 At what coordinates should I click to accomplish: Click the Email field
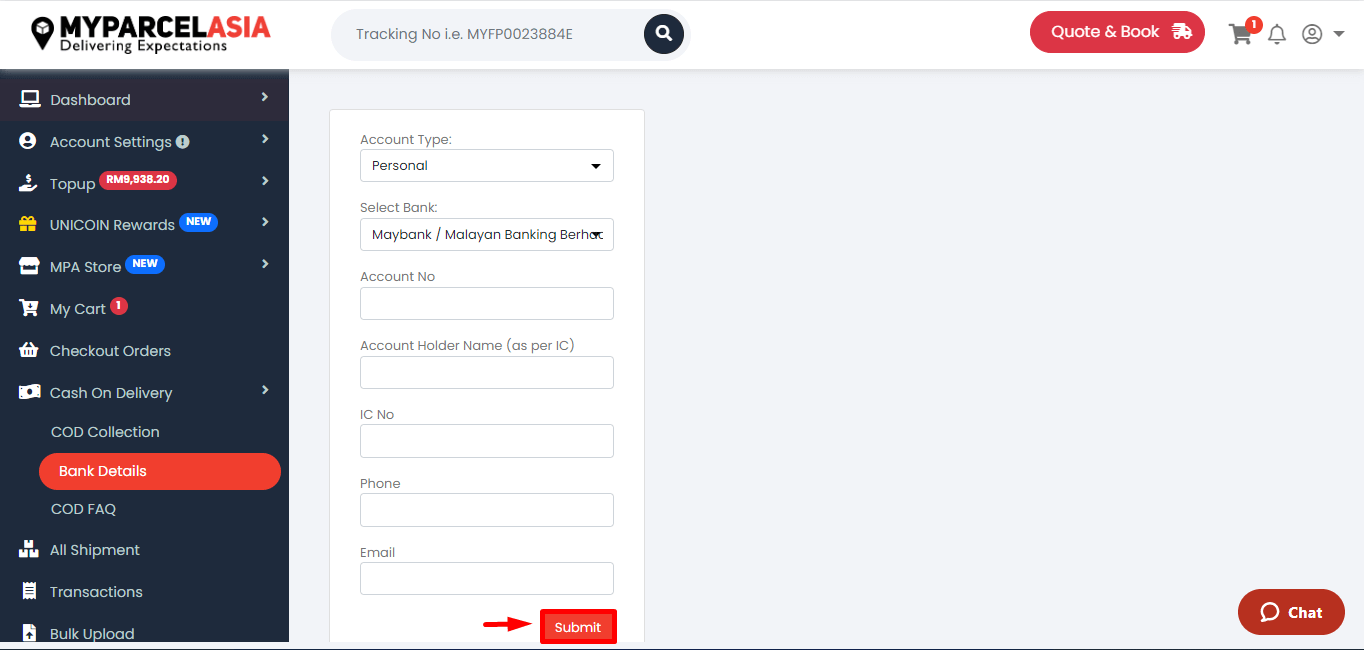tap(487, 579)
